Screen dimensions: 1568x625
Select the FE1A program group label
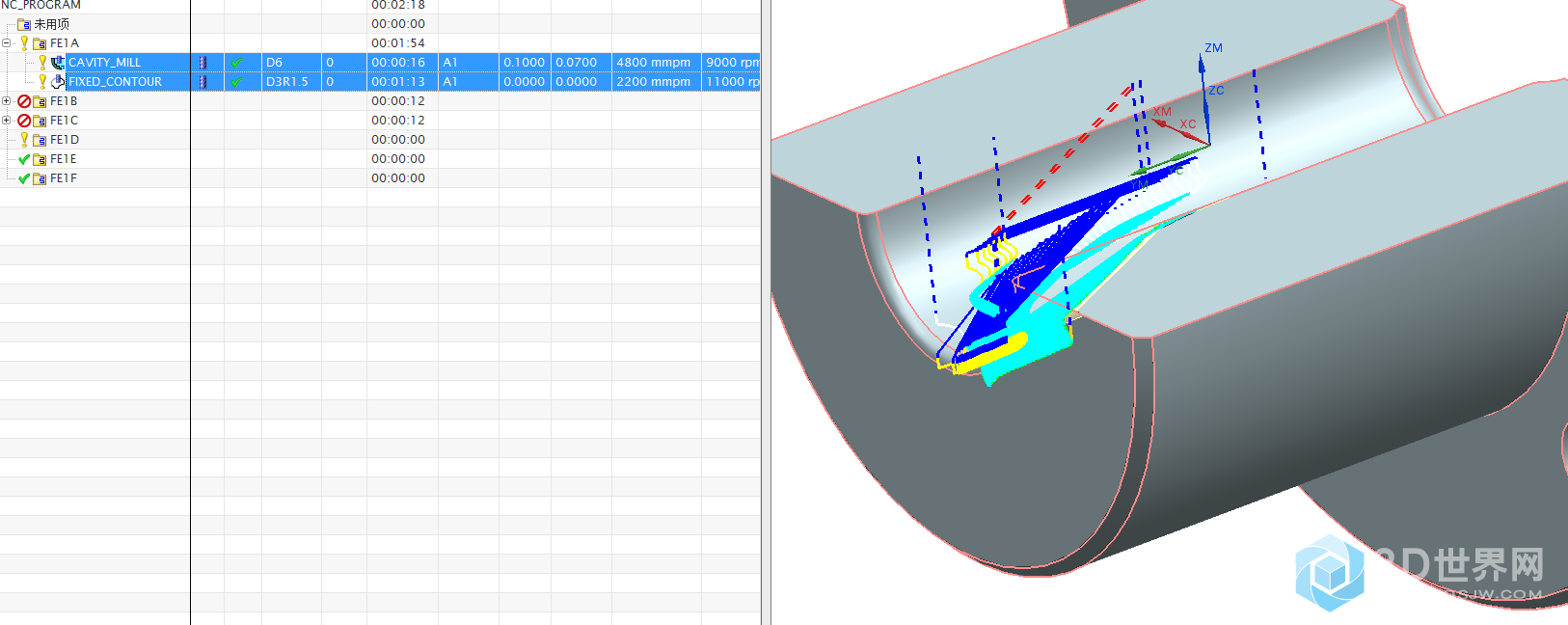point(65,43)
